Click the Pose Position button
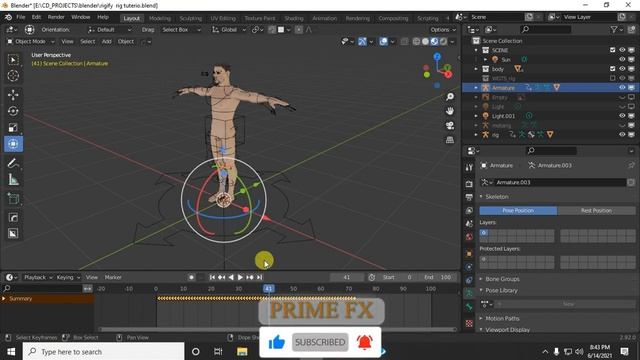The width and height of the screenshot is (640, 360). coord(518,211)
